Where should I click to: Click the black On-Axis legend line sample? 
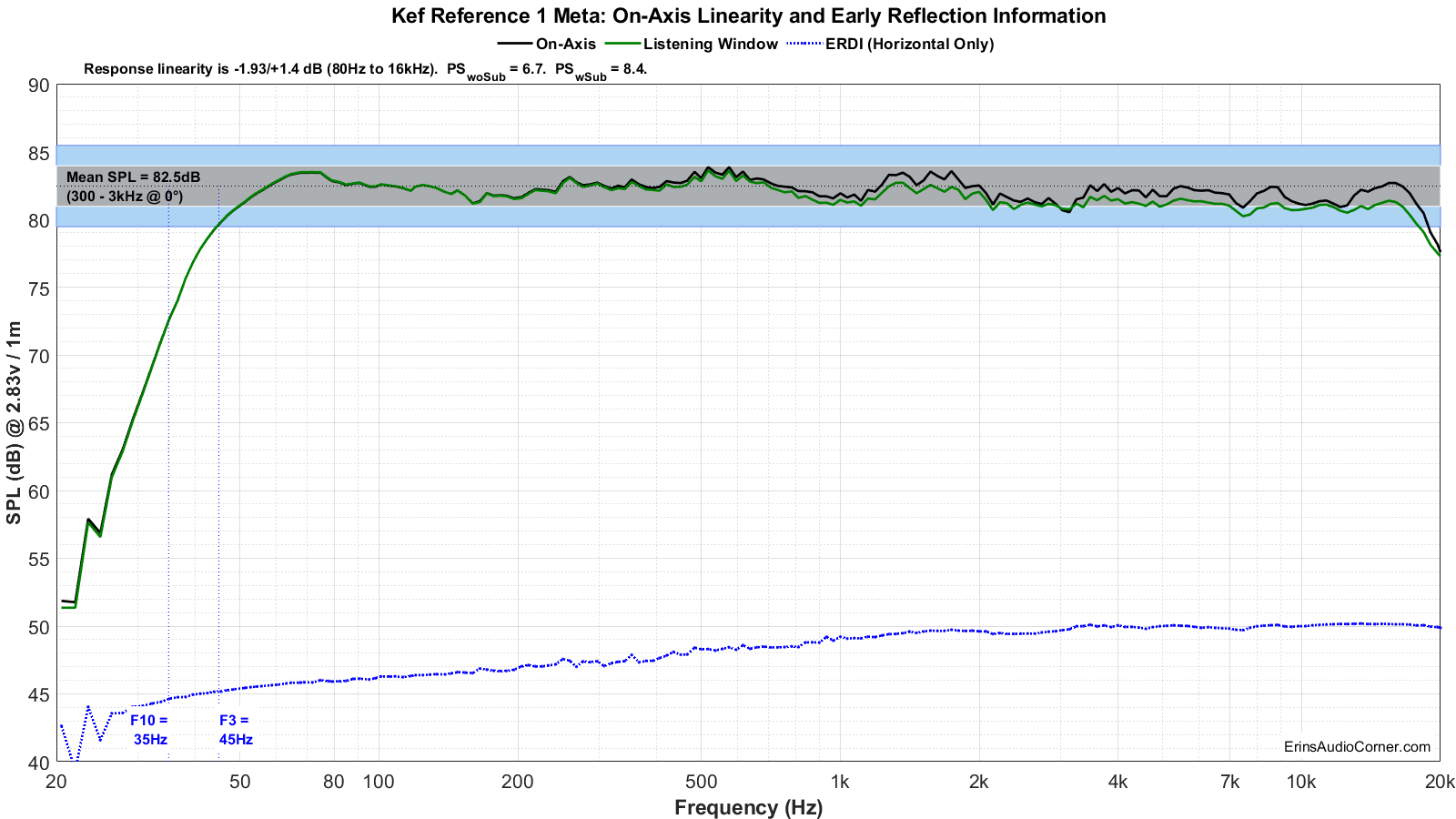pyautogui.click(x=514, y=43)
